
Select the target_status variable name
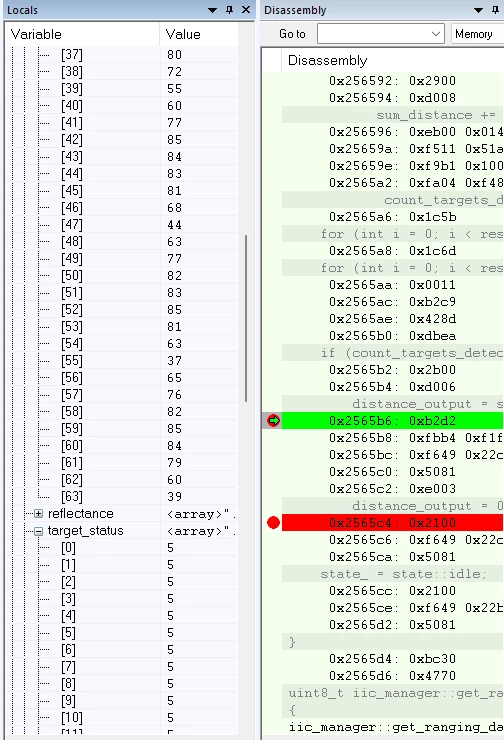click(x=85, y=530)
